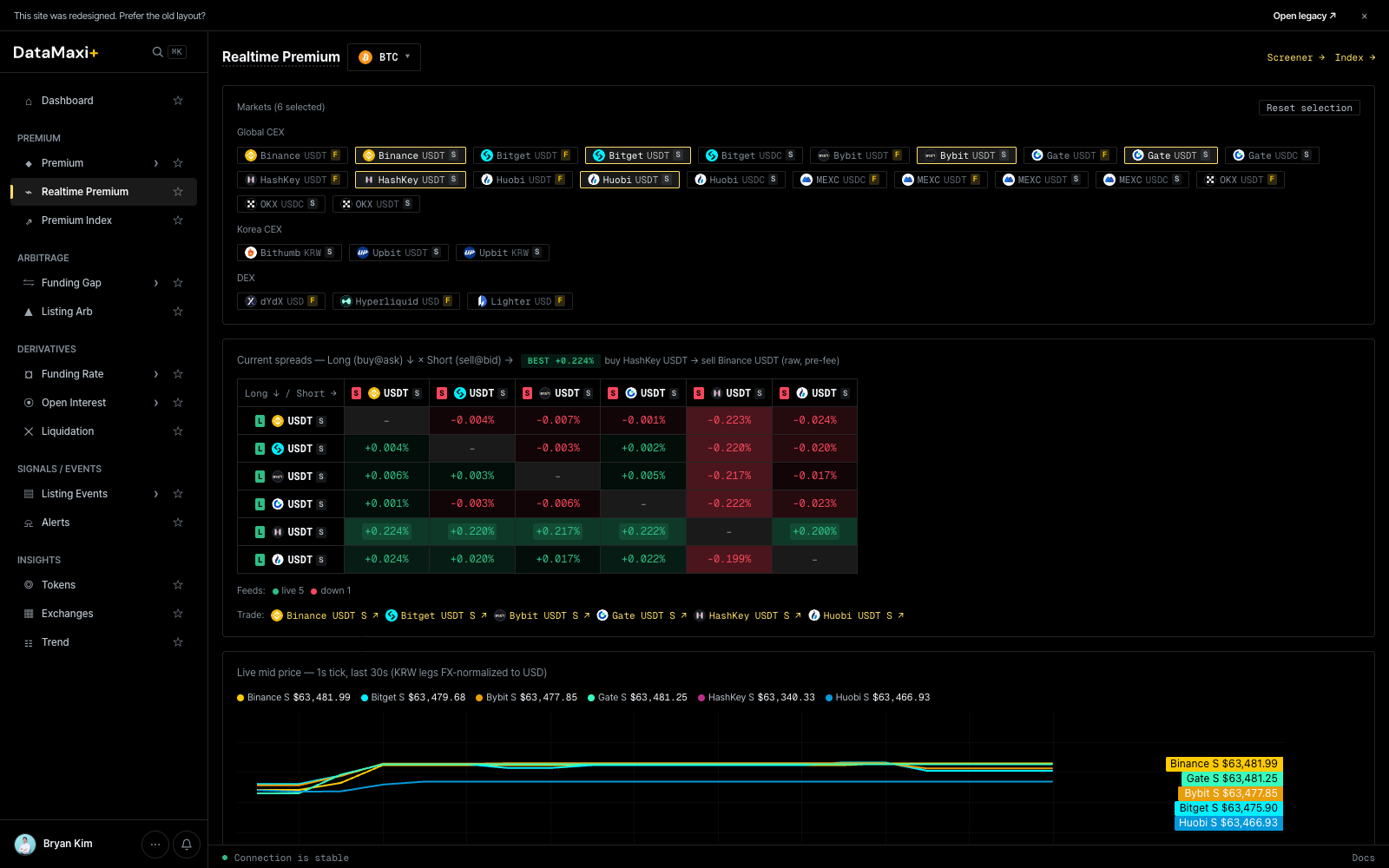This screenshot has width=1389, height=868.
Task: Click the Binance S yellow legend dot
Action: tap(240, 698)
